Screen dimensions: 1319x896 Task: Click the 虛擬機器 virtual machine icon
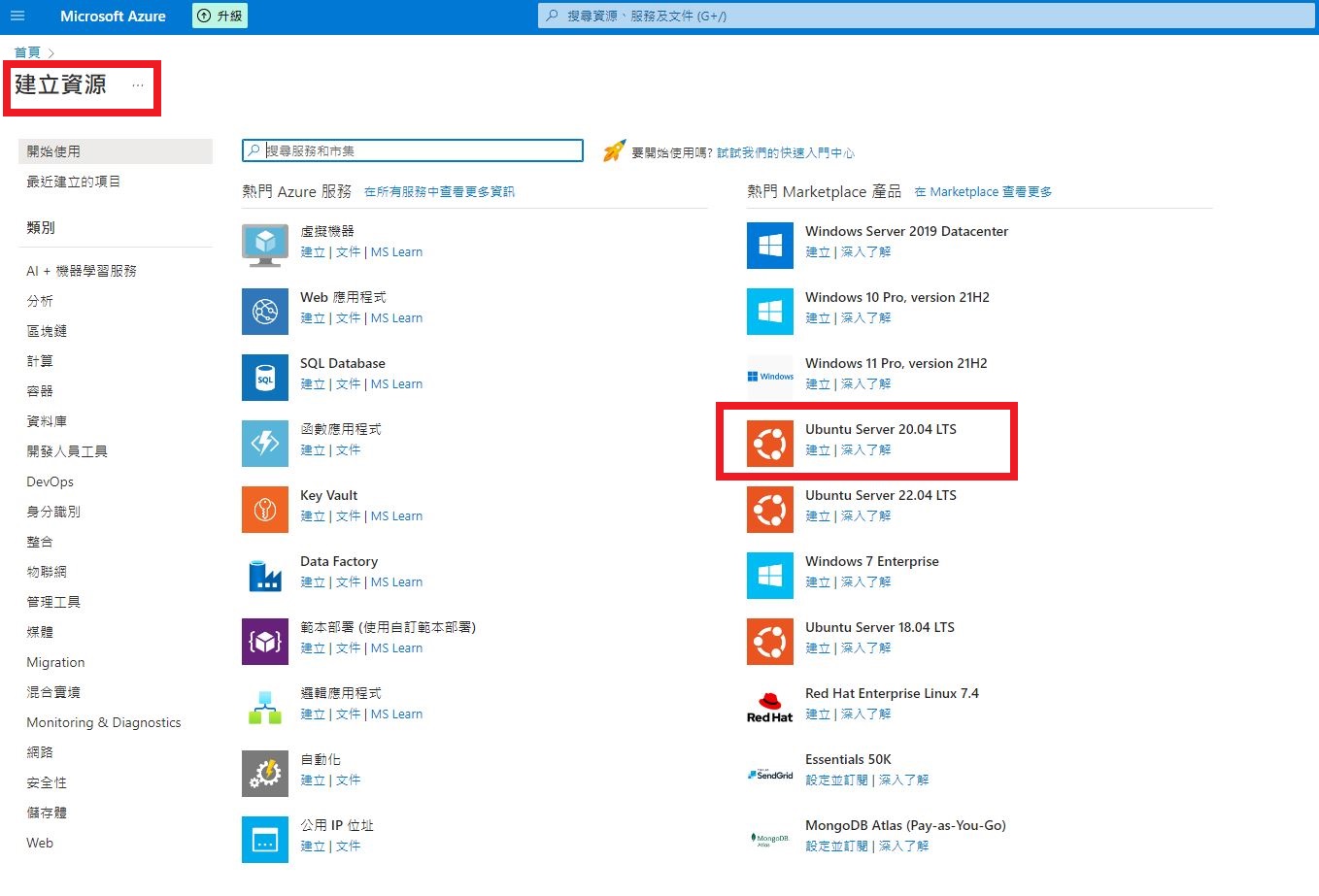pyautogui.click(x=265, y=245)
